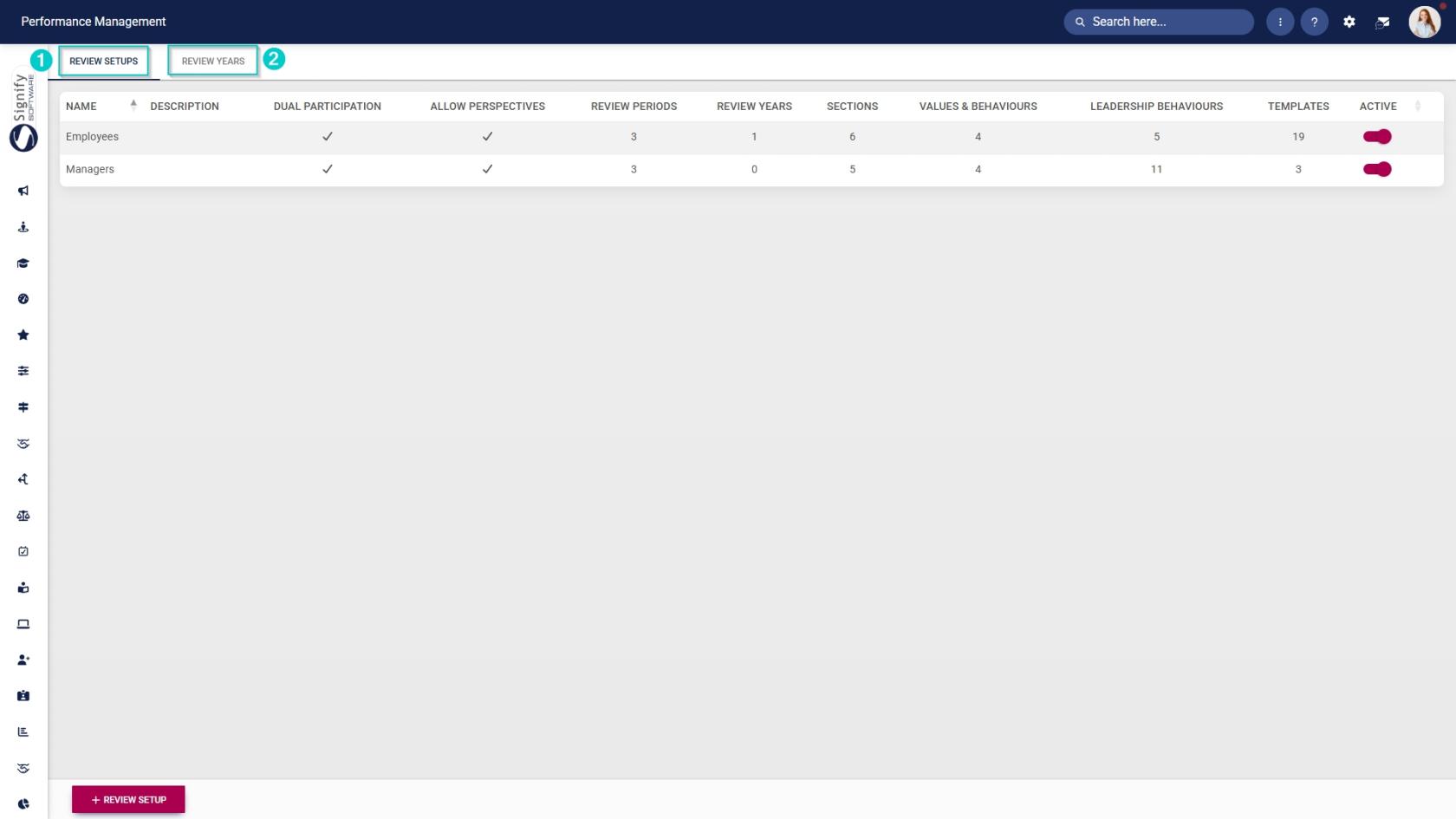The height and width of the screenshot is (819, 1456).
Task: Click the Review Periods column header
Action: 634,106
